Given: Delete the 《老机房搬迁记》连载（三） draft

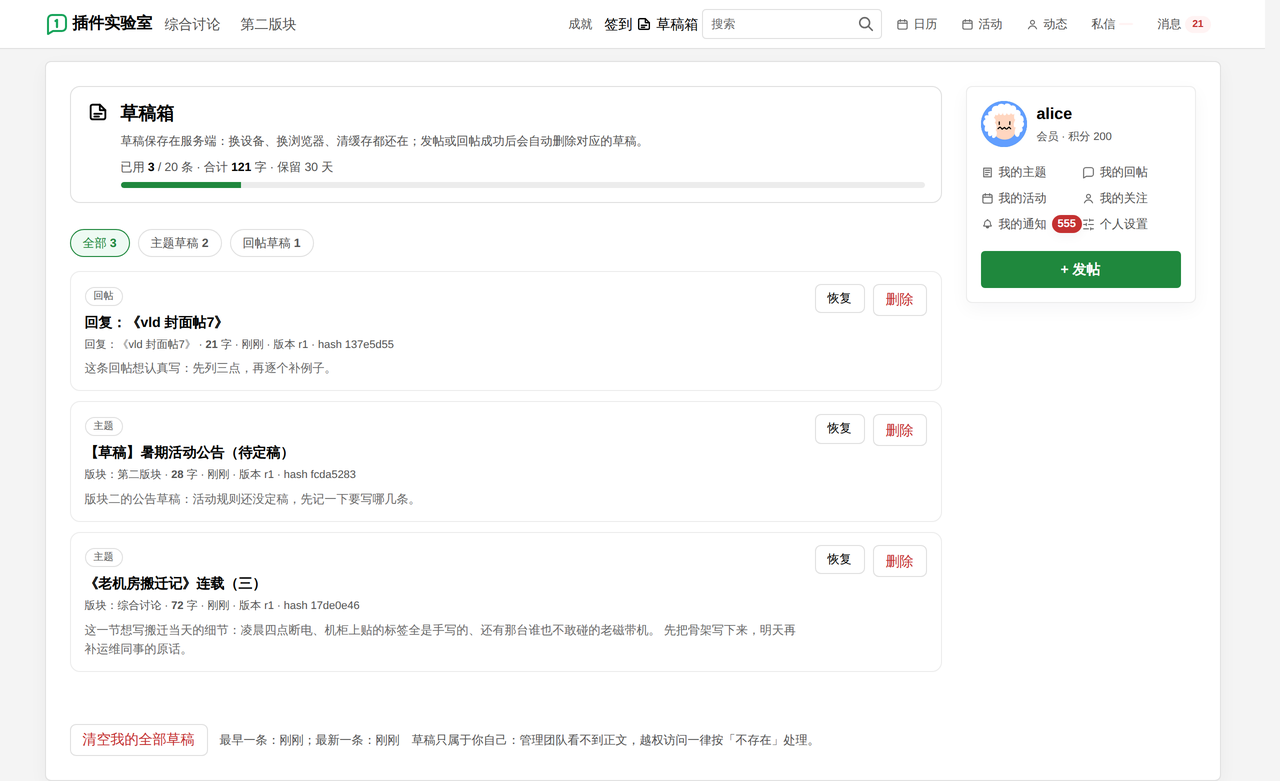Looking at the screenshot, I should click(x=900, y=560).
